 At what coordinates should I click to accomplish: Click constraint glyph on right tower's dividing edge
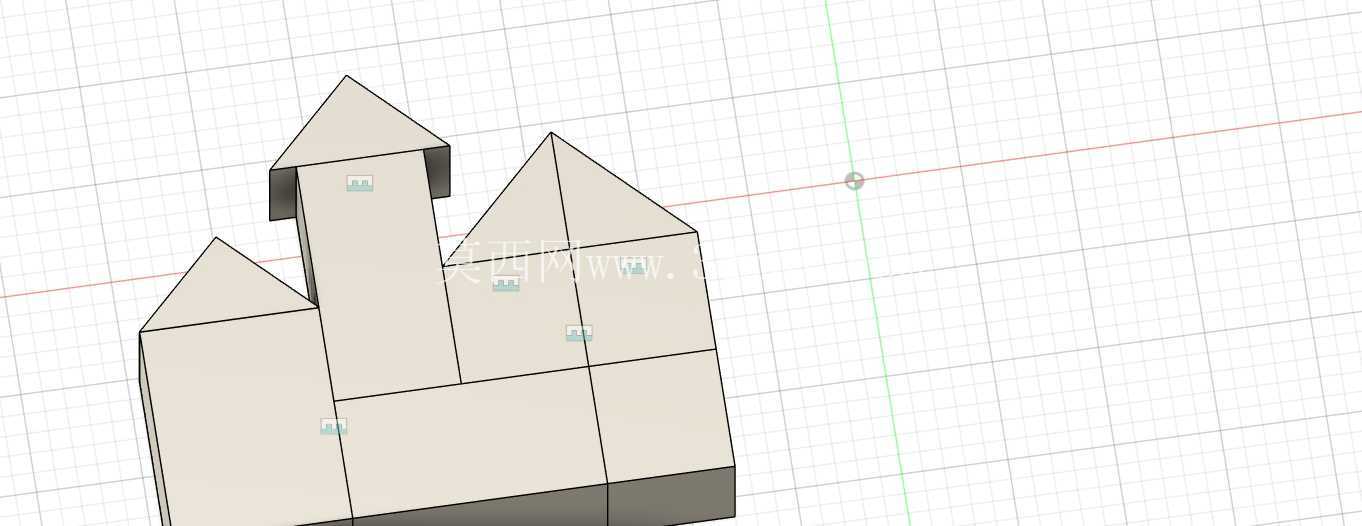click(x=579, y=333)
